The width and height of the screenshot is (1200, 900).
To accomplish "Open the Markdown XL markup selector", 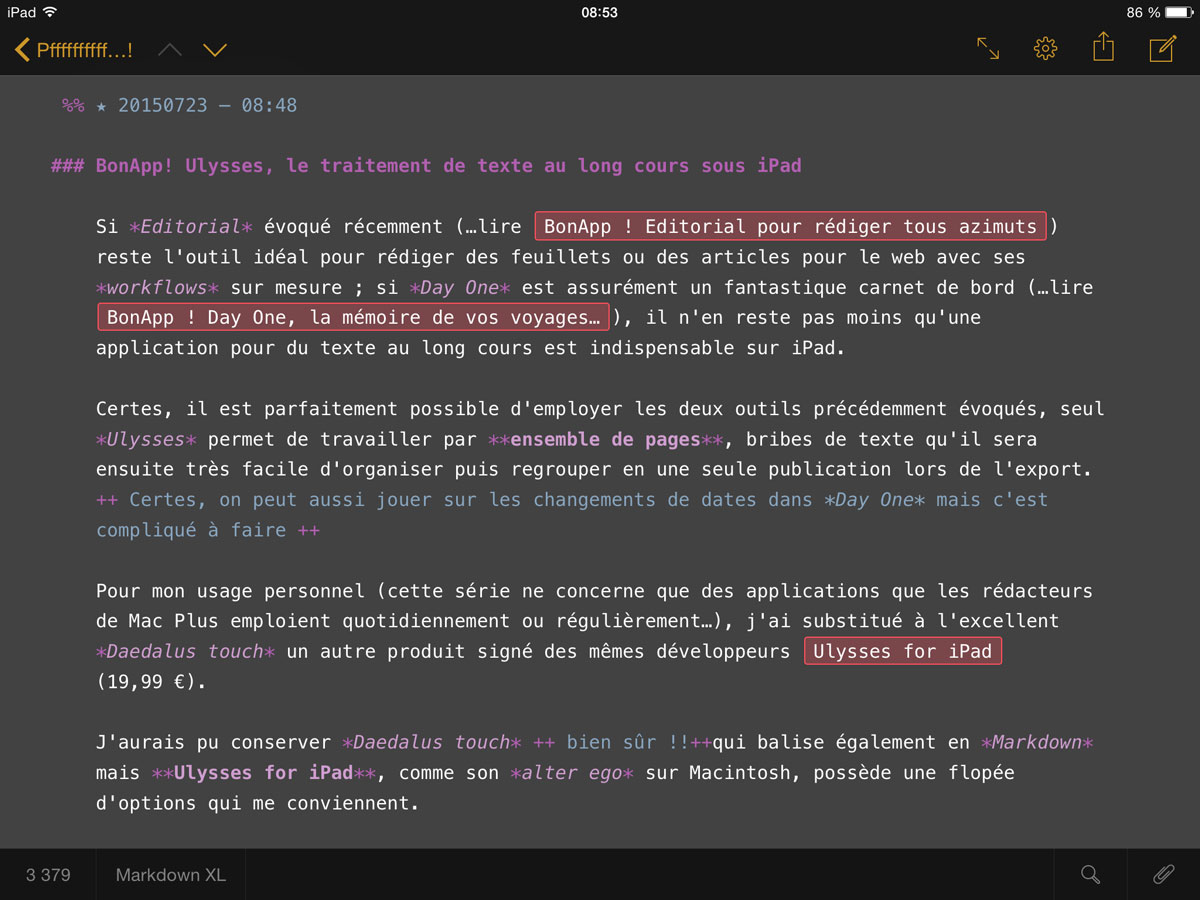I will (x=171, y=875).
